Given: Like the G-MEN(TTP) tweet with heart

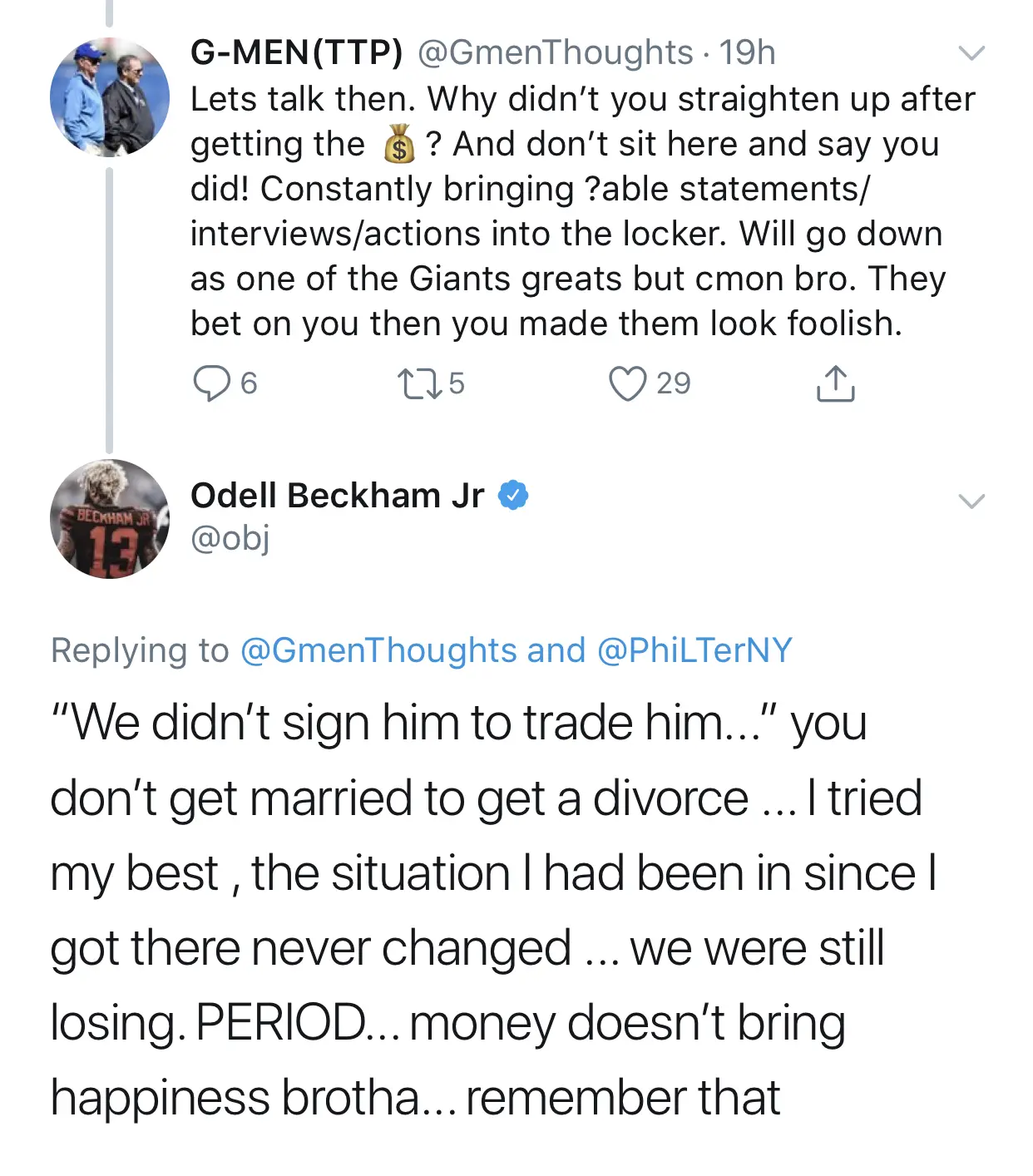Looking at the screenshot, I should pyautogui.click(x=627, y=383).
